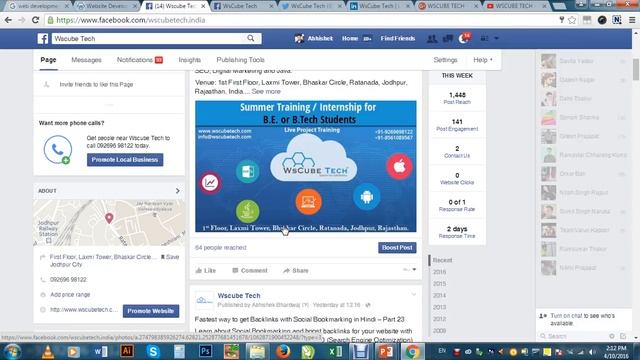Click the Promote Website button
640x360 pixels.
[x=151, y=311]
